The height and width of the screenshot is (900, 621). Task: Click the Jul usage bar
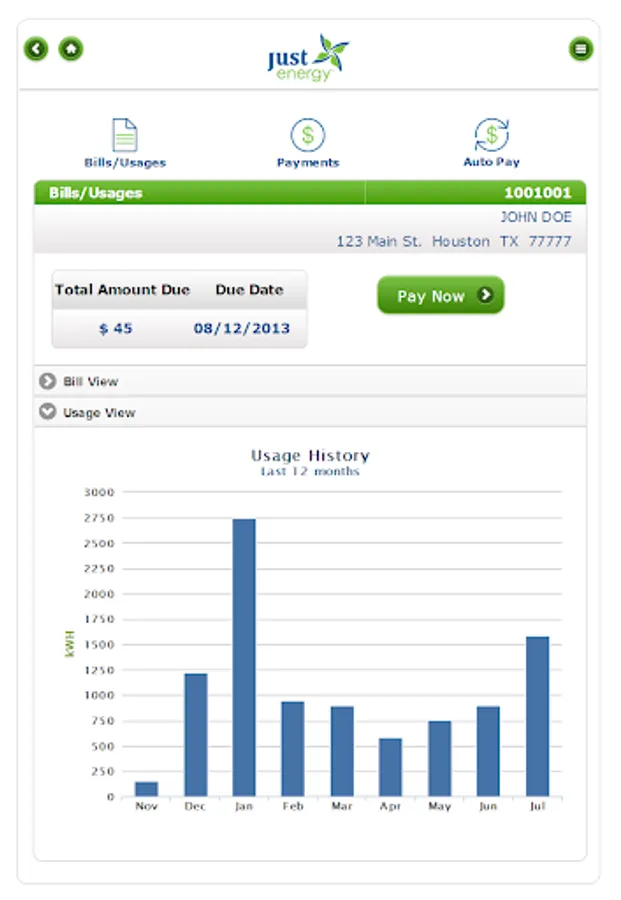tap(538, 717)
